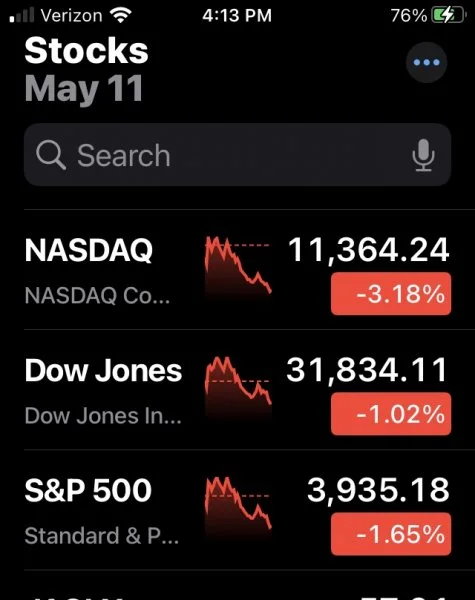Toggle the NASDAQ -3.18% change badge

pos(391,294)
